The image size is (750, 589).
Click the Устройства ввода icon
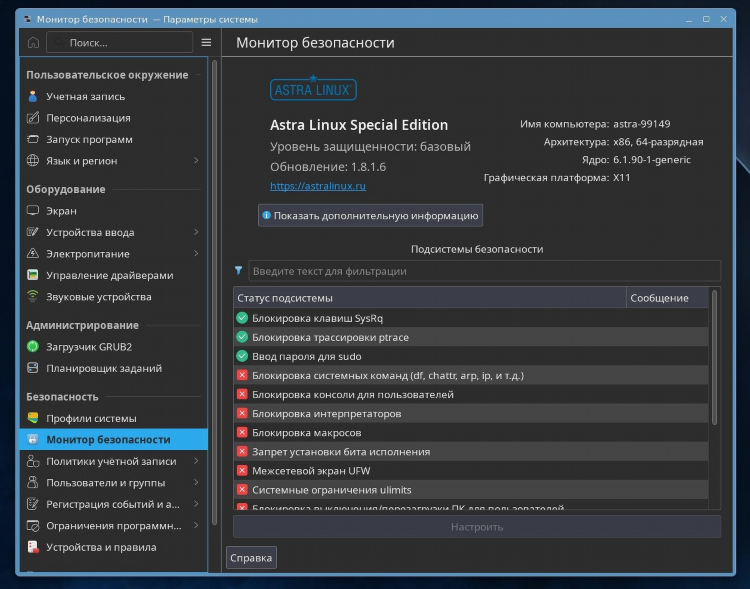[x=33, y=232]
